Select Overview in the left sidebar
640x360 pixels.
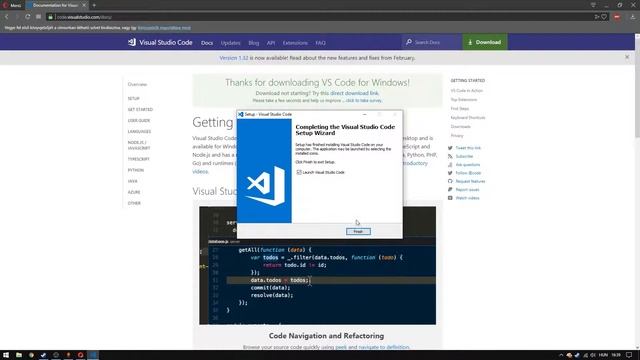[x=137, y=84]
